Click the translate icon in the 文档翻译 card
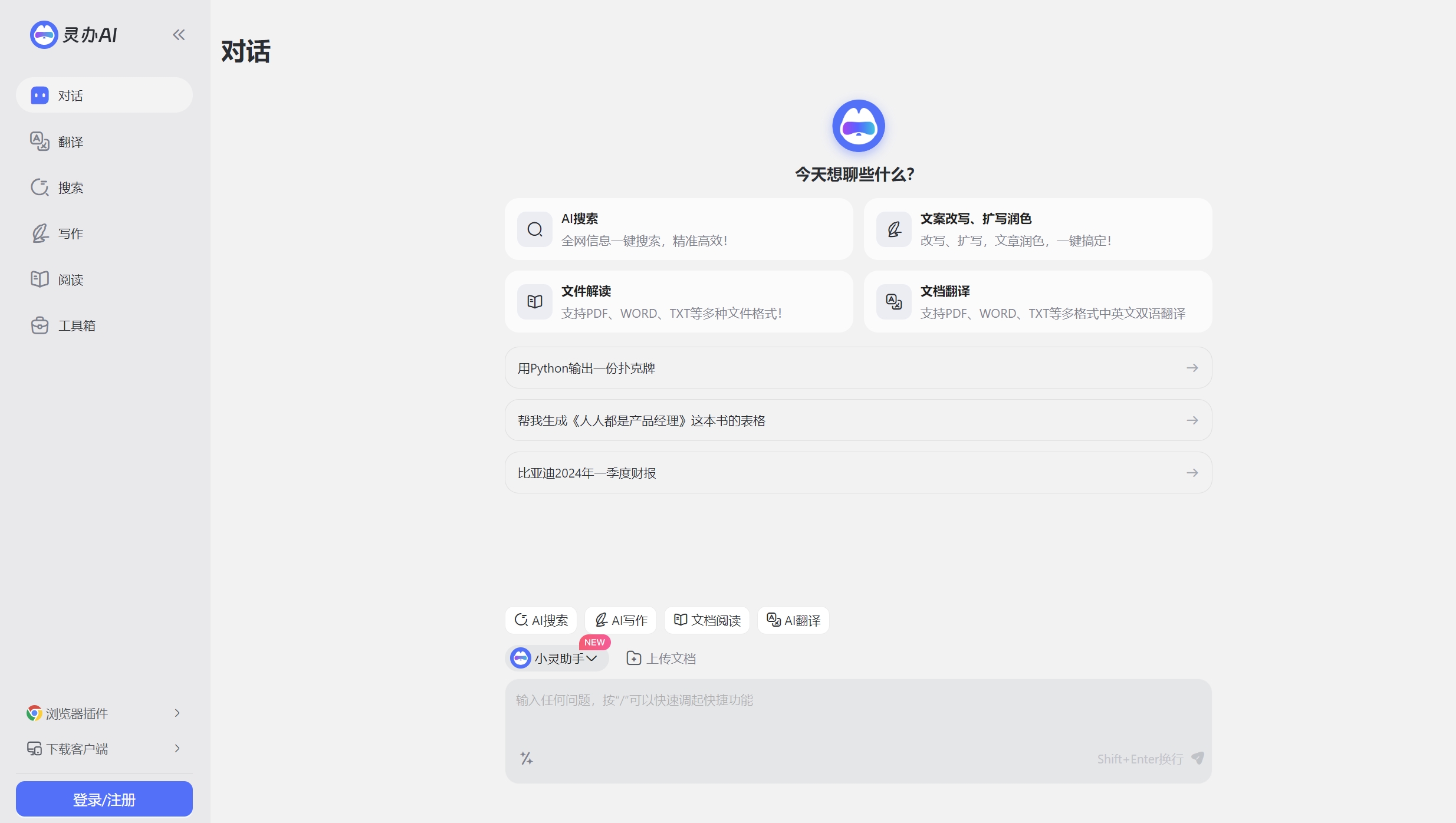Image resolution: width=1456 pixels, height=823 pixels. (894, 302)
